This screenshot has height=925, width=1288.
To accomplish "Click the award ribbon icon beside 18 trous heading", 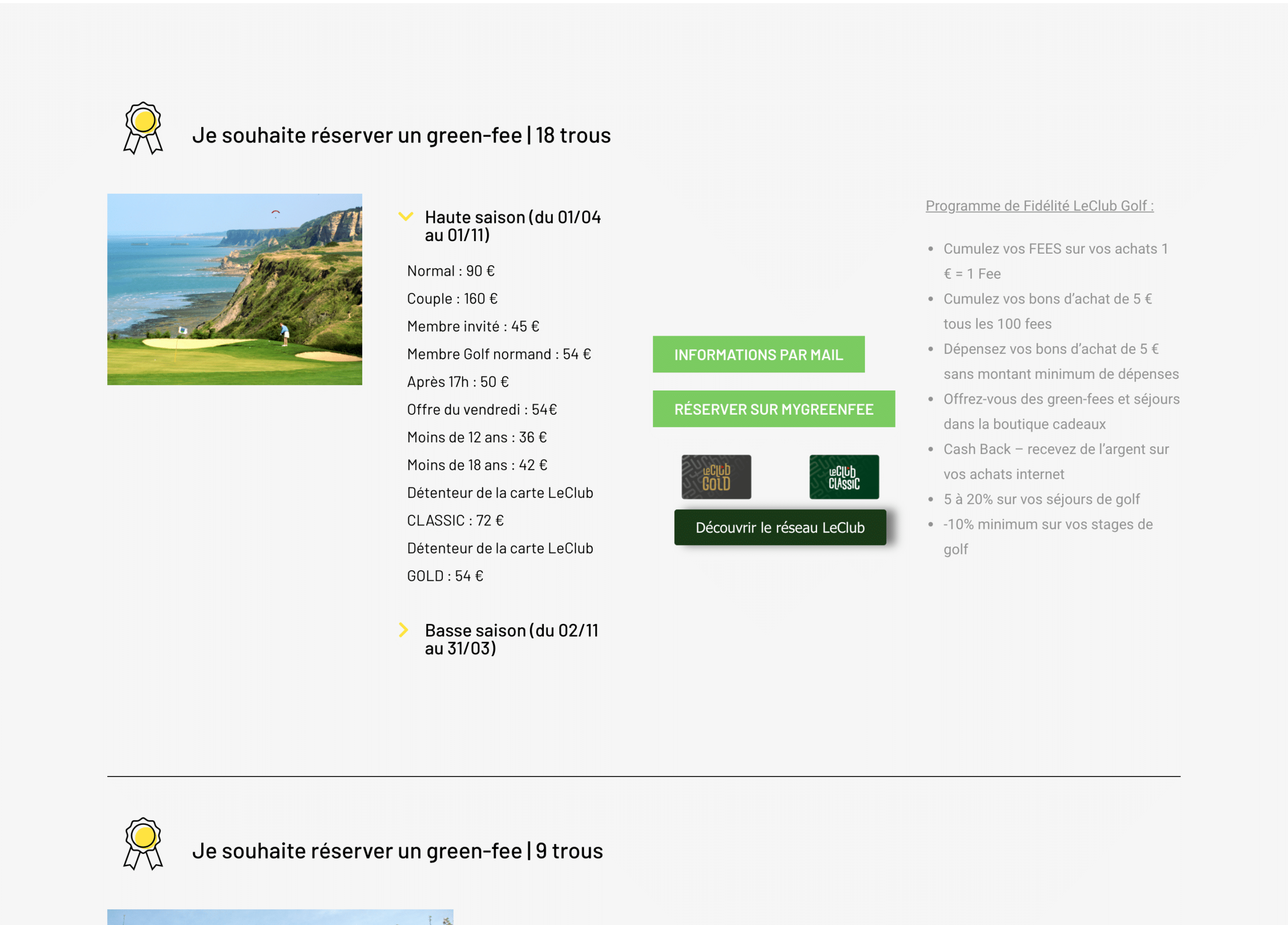I will (x=143, y=128).
